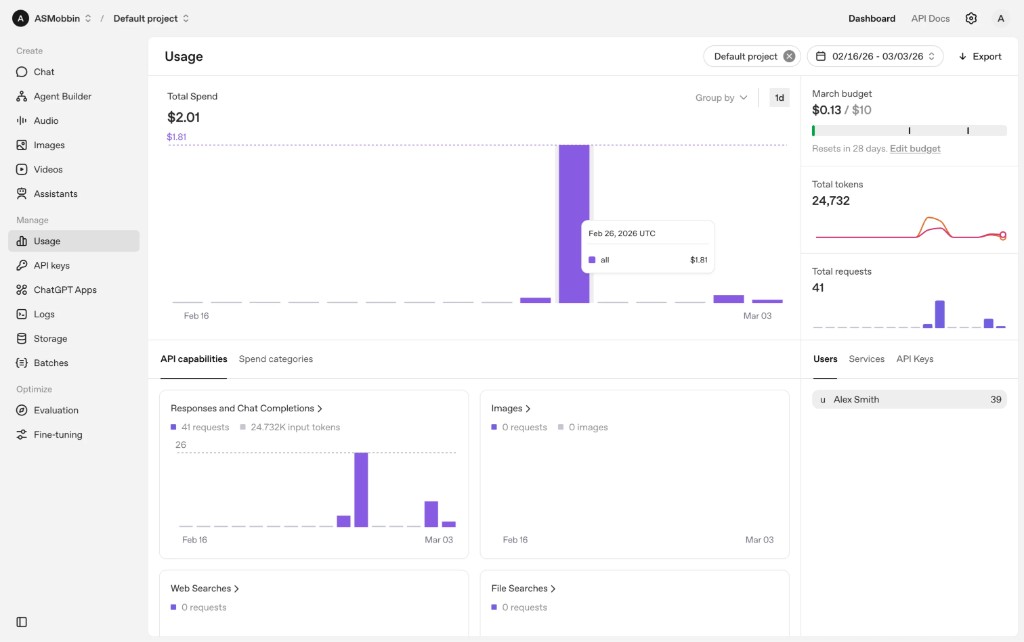The height and width of the screenshot is (642, 1024).
Task: Open settings gear icon in header
Action: click(971, 18)
